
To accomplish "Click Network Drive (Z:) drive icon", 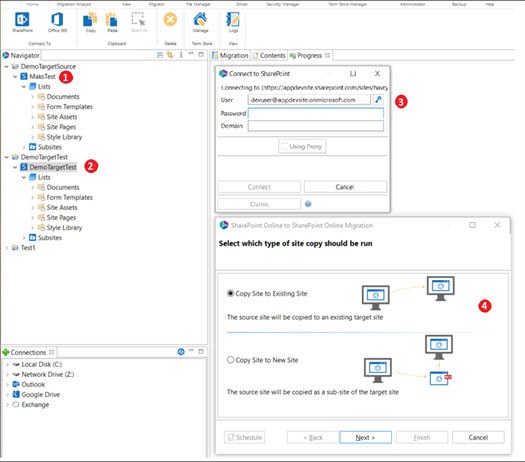I will click(x=16, y=374).
